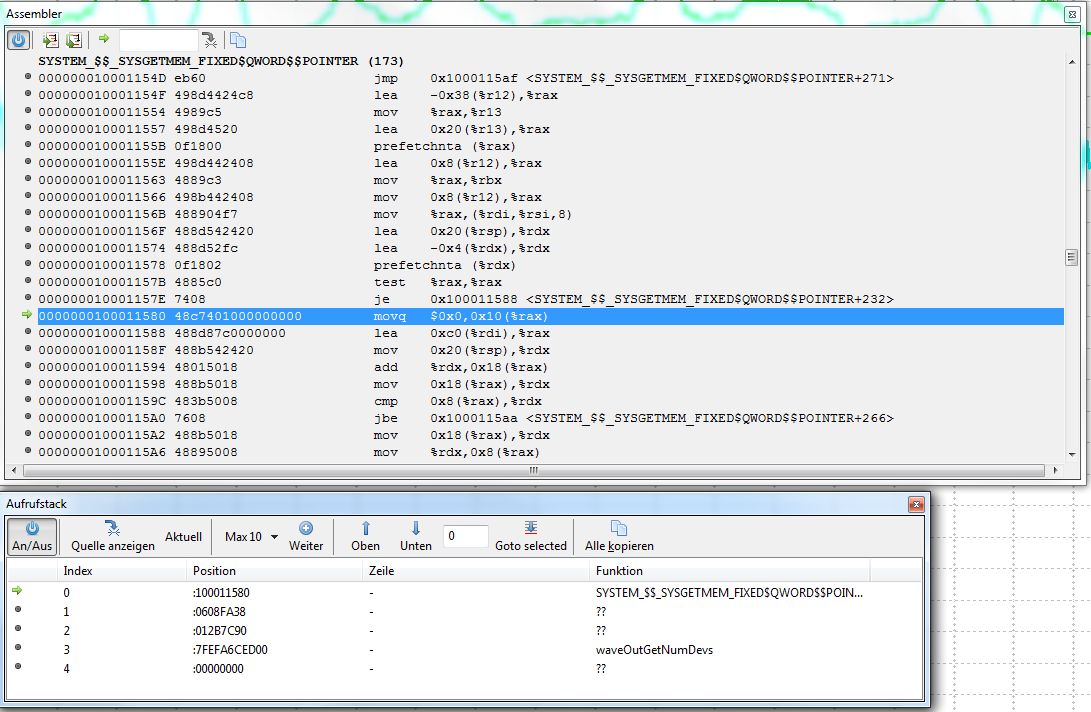Move up with the Oben arrow

point(365,536)
